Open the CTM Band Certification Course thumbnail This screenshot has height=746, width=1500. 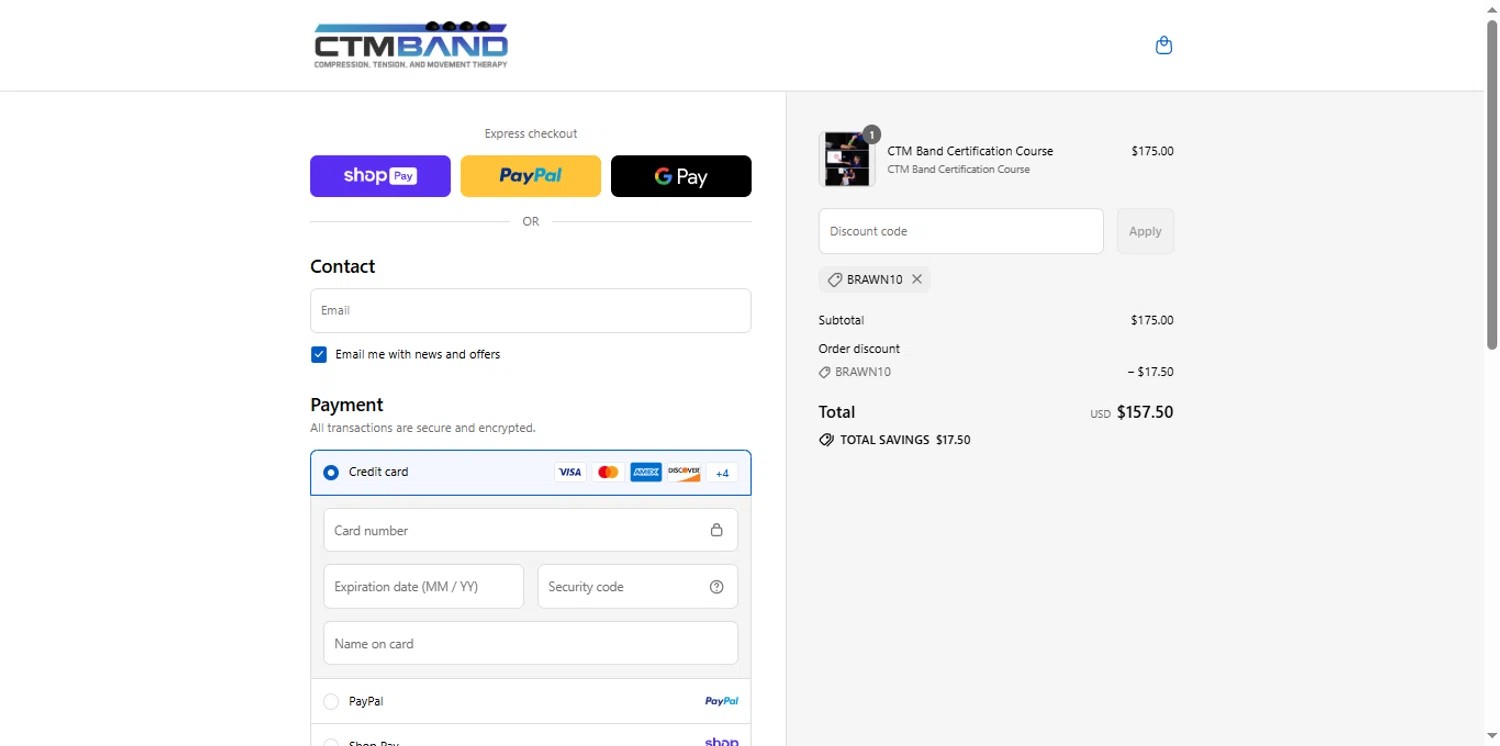click(847, 159)
